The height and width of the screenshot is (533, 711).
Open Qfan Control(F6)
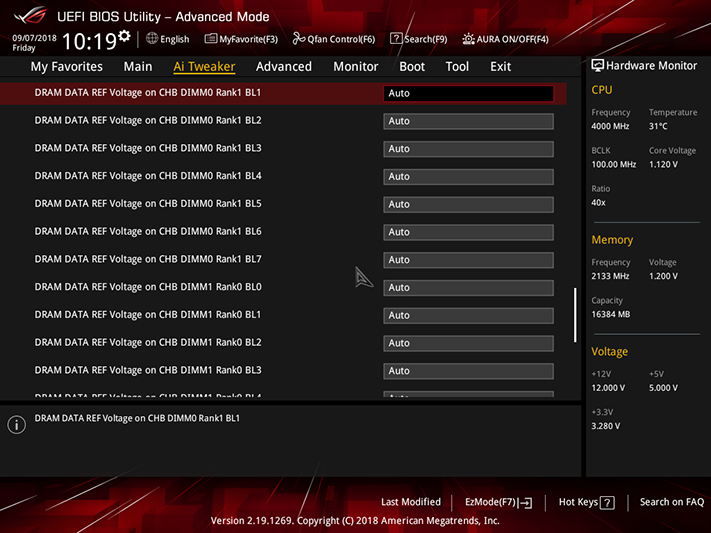(334, 39)
